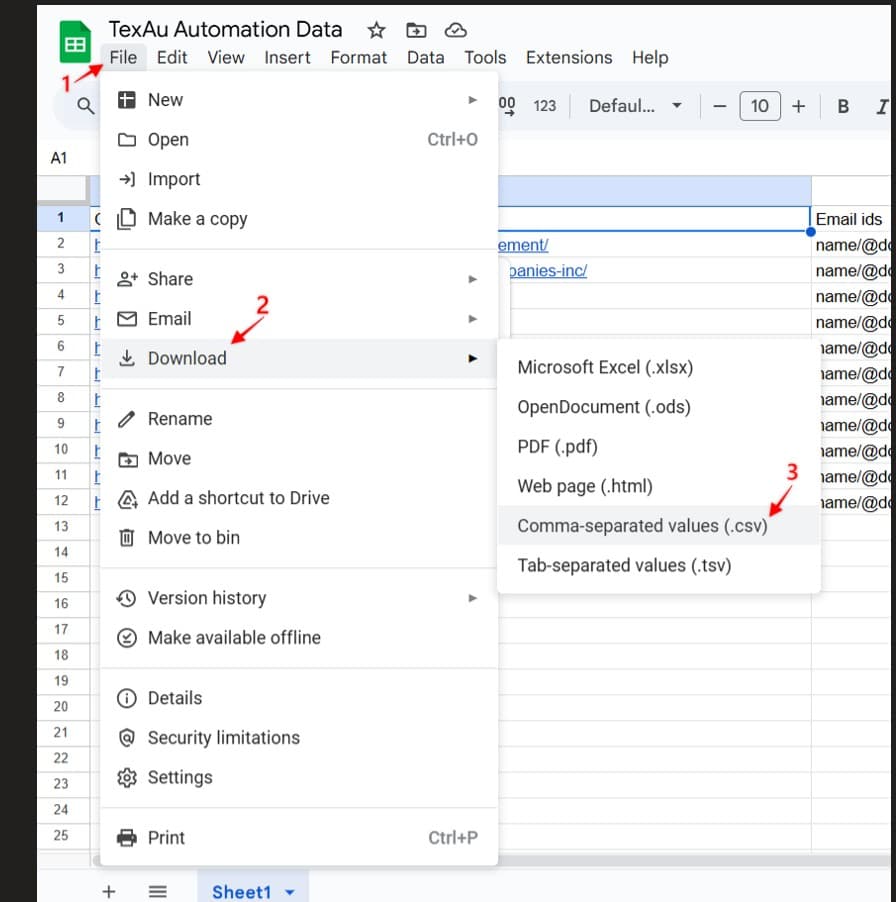The height and width of the screenshot is (902, 896).
Task: Star the TexAu Automation Data spreadsheet
Action: (375, 29)
